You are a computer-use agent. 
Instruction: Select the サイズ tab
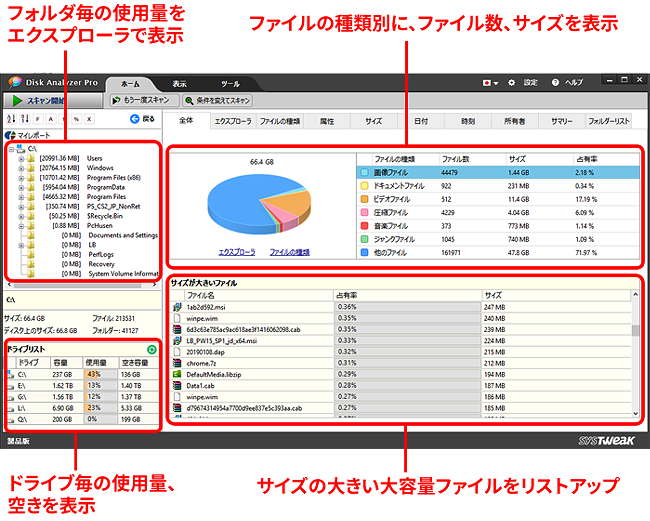point(374,121)
